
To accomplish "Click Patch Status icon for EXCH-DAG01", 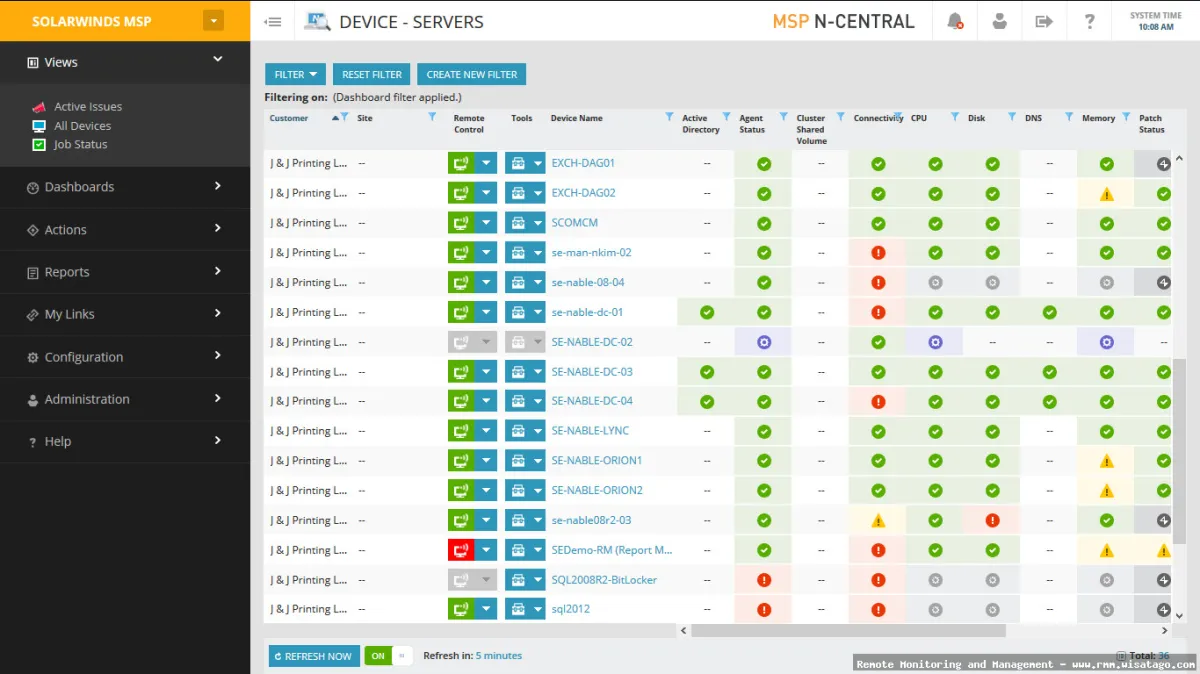I will (1163, 164).
